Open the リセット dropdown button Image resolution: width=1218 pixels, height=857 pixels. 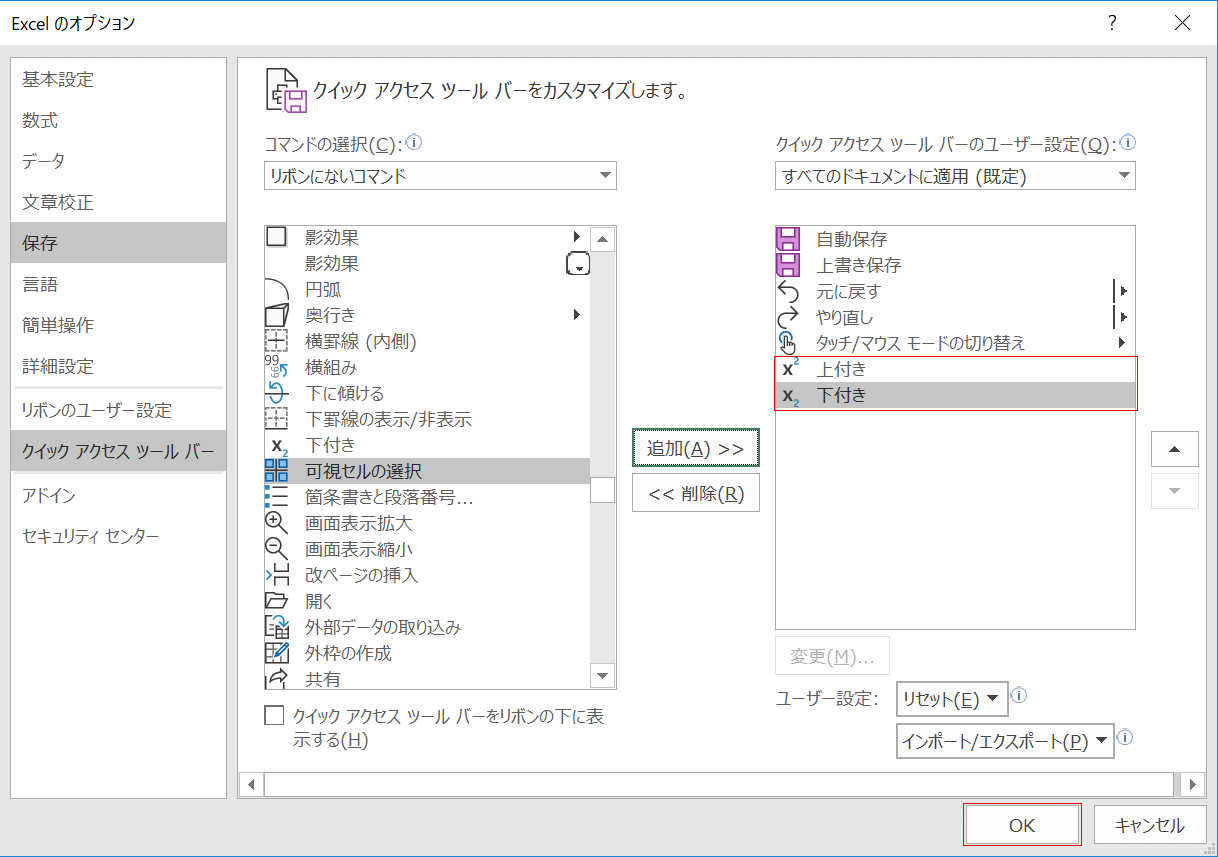click(952, 699)
